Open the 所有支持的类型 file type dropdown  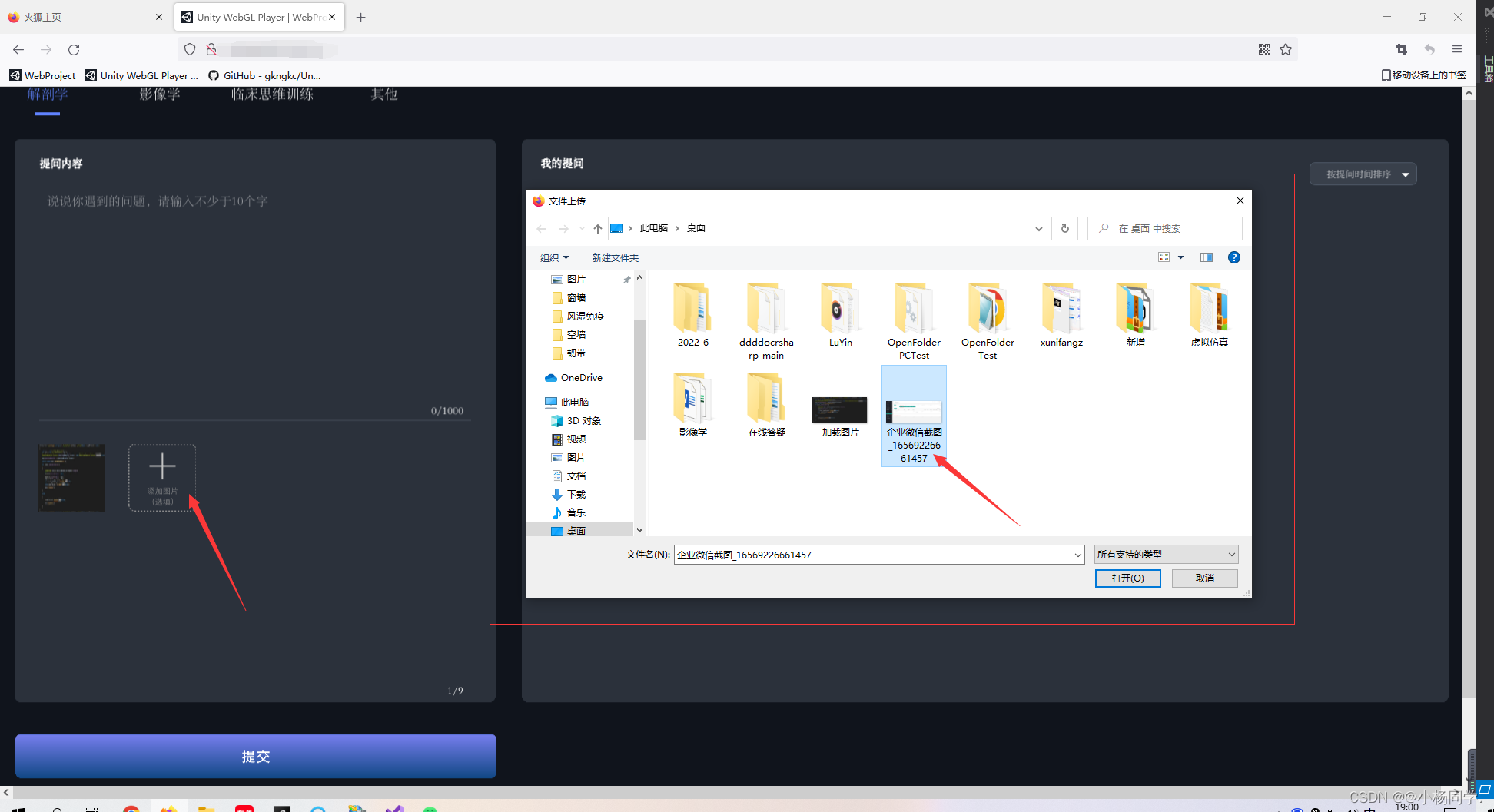click(1167, 554)
